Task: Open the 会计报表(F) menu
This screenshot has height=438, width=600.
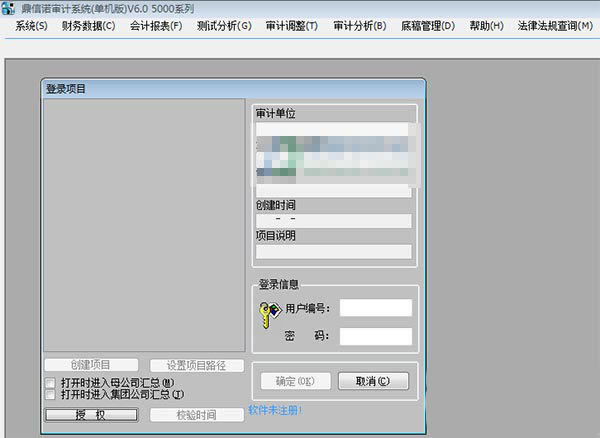Action: [156, 25]
